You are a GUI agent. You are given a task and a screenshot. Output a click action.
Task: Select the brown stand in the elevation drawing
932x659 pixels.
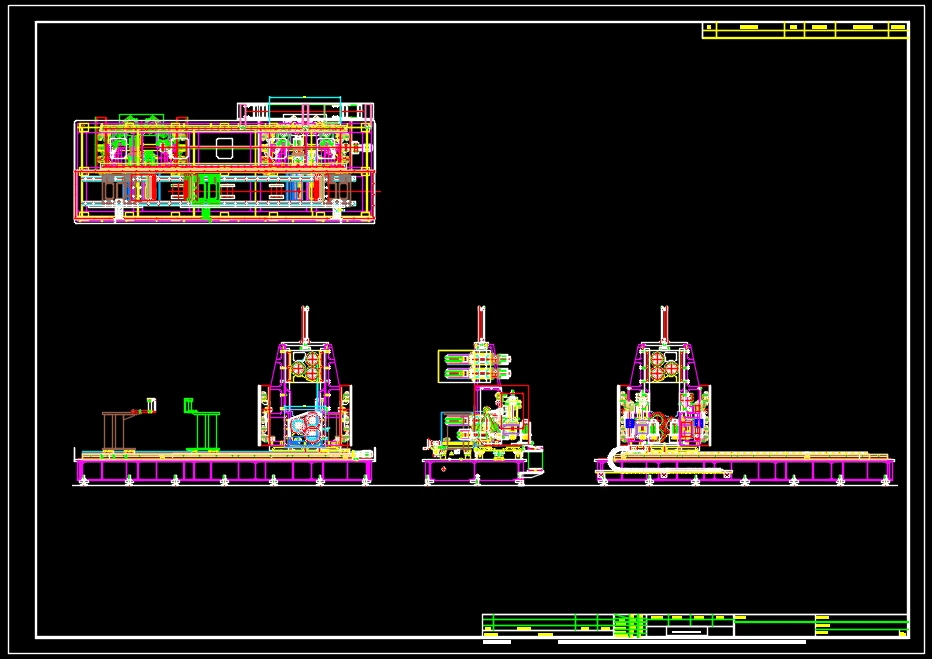tap(128, 424)
